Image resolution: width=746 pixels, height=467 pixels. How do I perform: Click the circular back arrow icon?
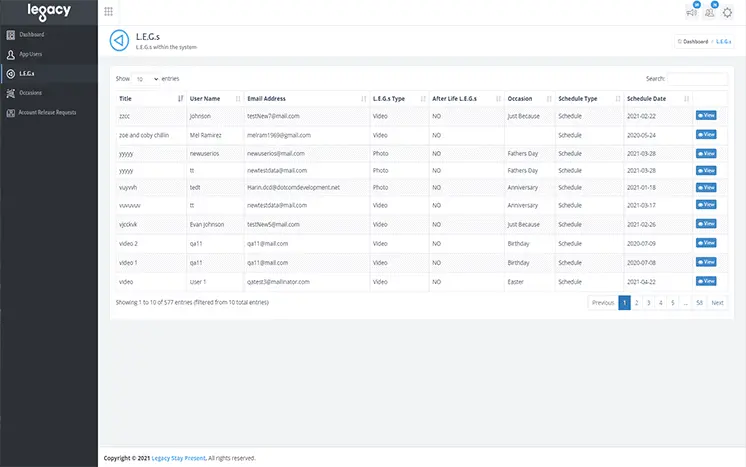[119, 40]
